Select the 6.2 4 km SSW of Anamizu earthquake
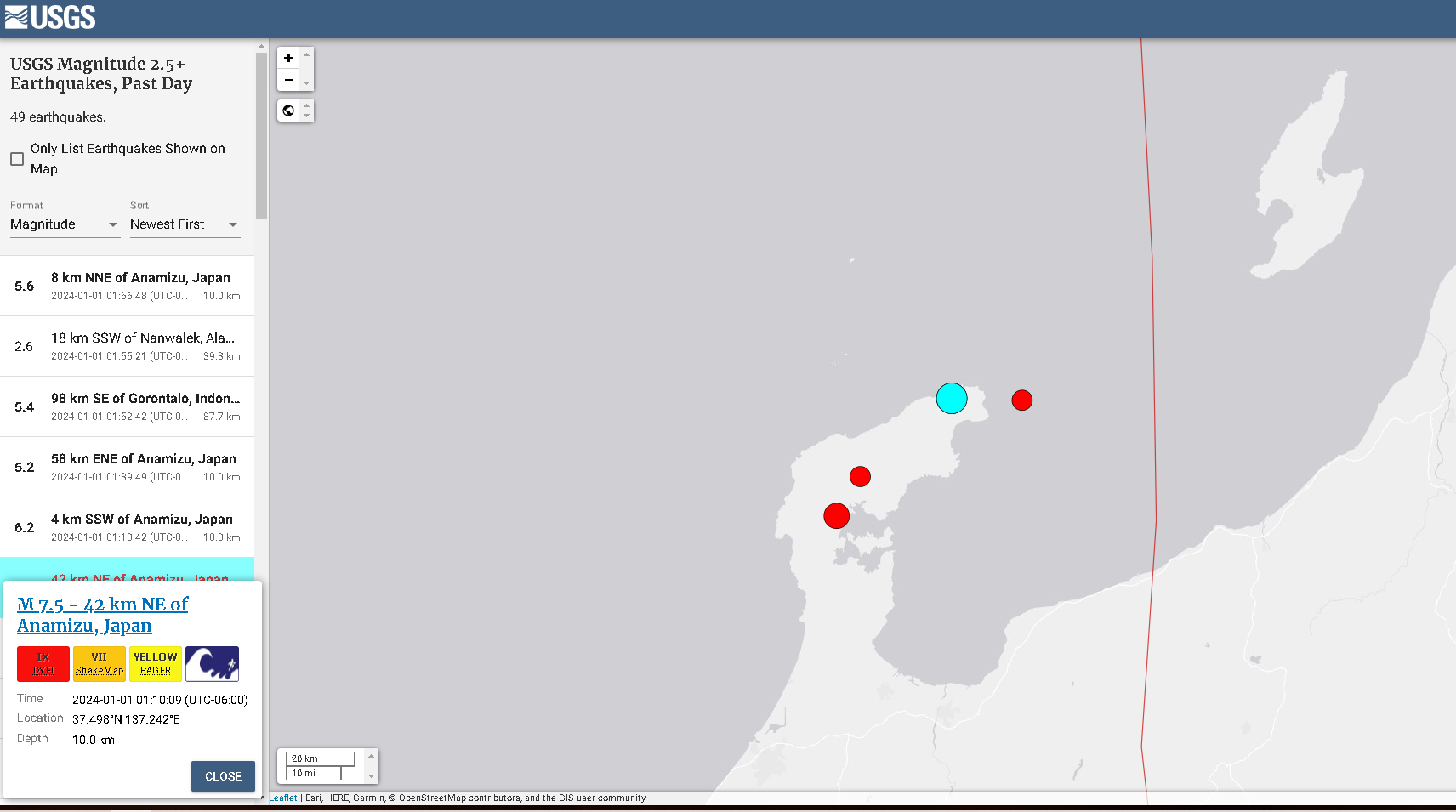The image size is (1456, 812). (x=128, y=527)
